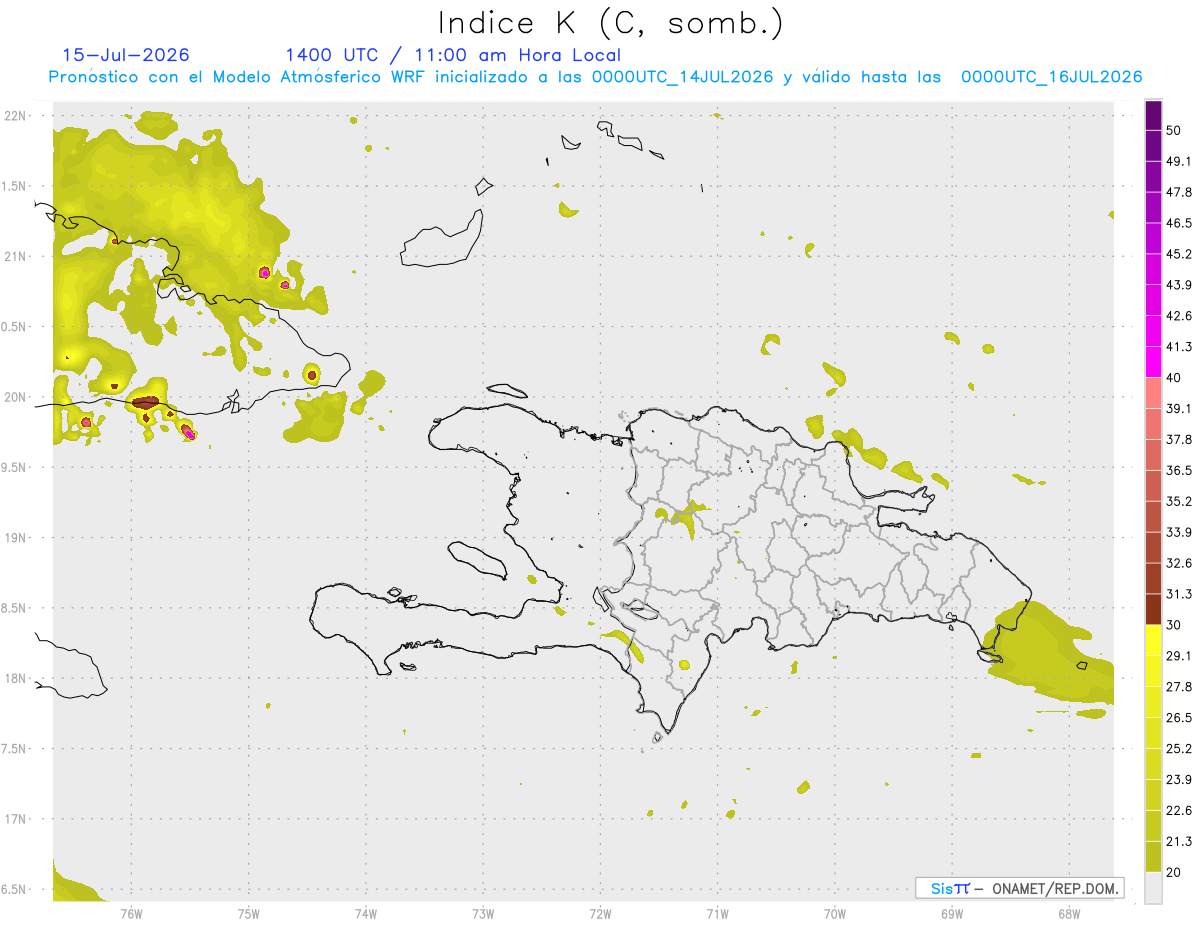Click the colorbar label '36.5'
This screenshot has height=927, width=1200.
(x=1179, y=470)
